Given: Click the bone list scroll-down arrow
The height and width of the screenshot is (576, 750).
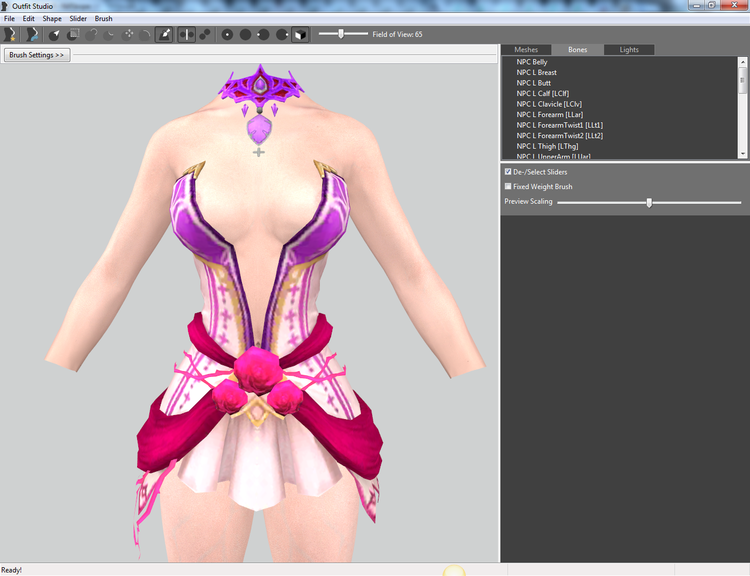Looking at the screenshot, I should 742,154.
